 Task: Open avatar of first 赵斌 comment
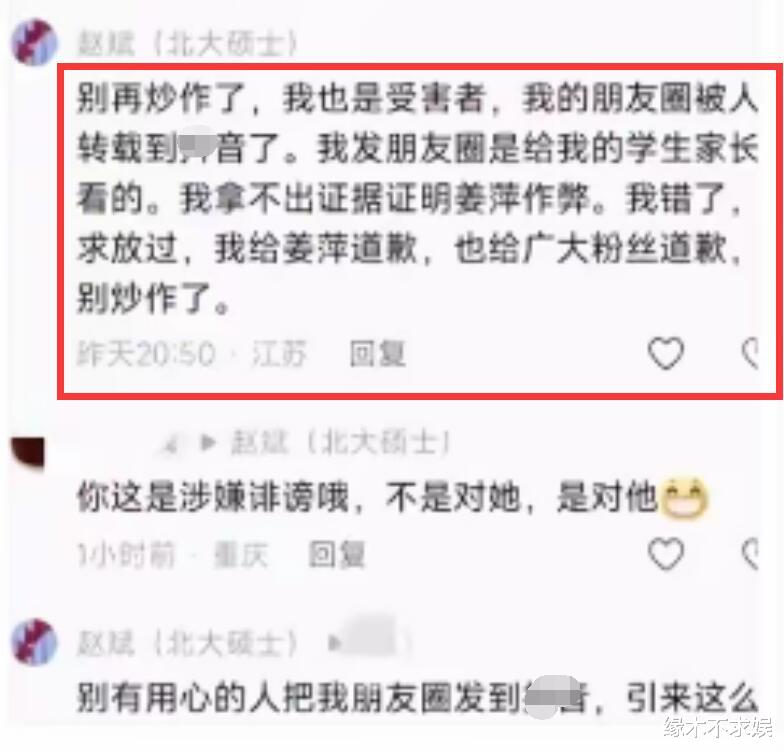click(34, 42)
